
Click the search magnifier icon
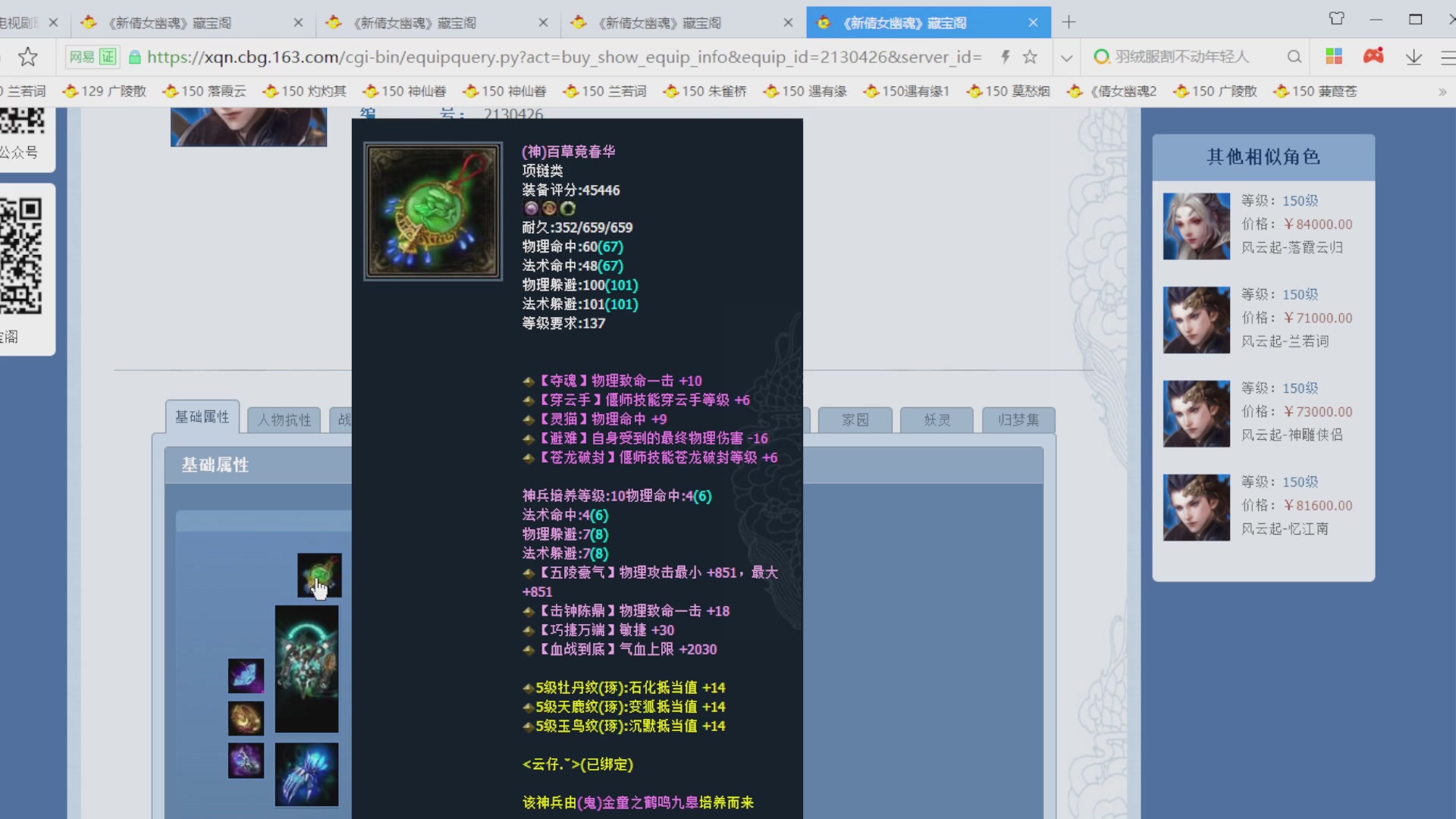pos(1294,57)
